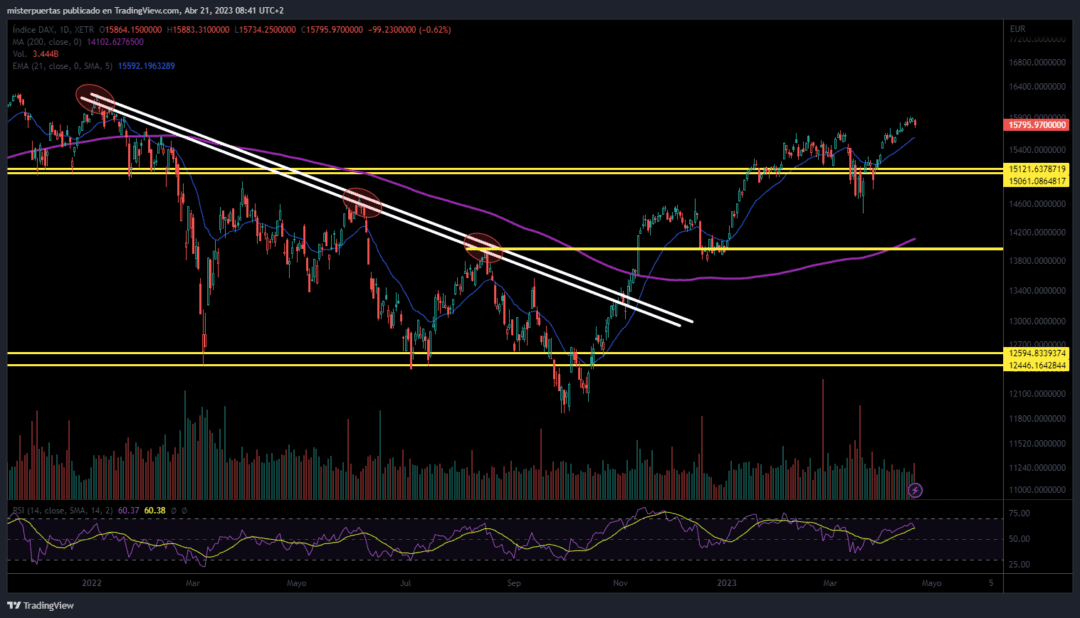Screen dimensions: 1080x618
Task: Select the MA (200, close, 0) indicator legend
Action: pyautogui.click(x=76, y=42)
